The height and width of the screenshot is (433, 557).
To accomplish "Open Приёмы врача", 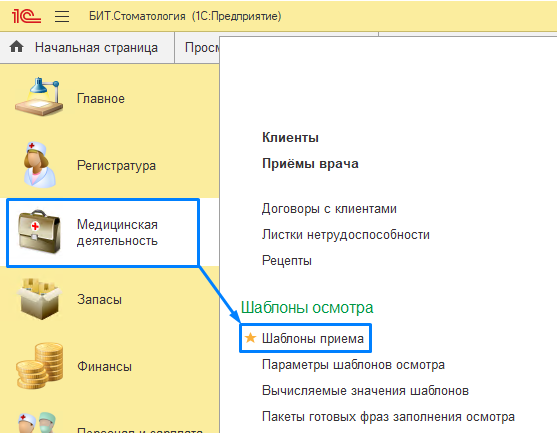I will [310, 164].
